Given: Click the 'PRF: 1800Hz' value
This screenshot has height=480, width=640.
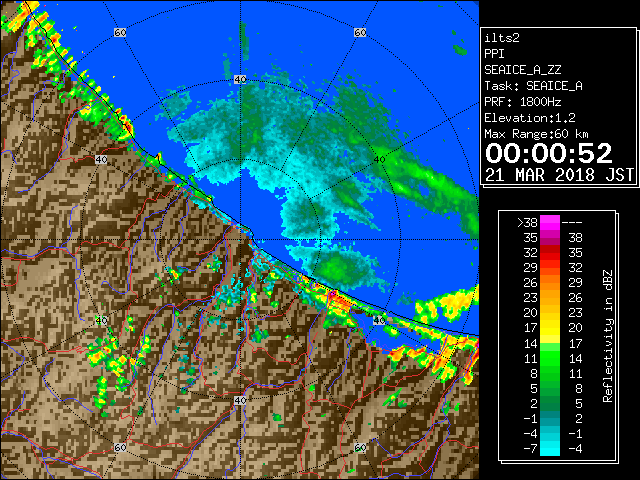Looking at the screenshot, I should 522,102.
